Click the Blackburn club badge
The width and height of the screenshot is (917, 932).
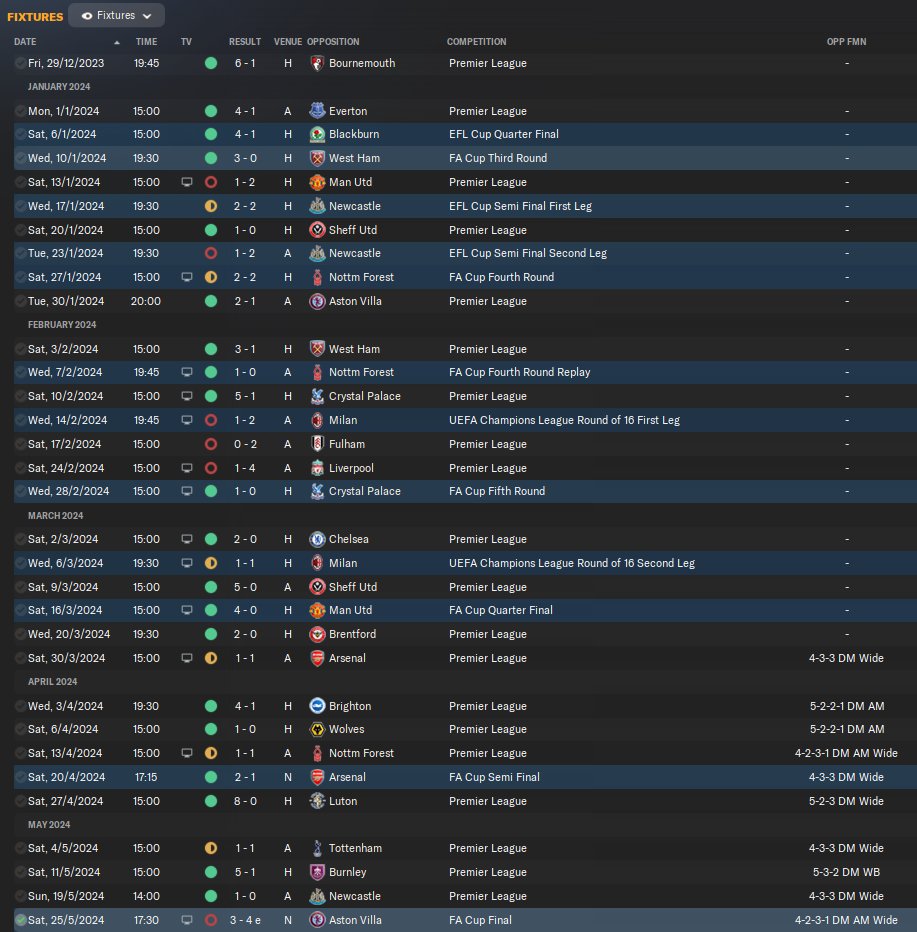[x=317, y=134]
